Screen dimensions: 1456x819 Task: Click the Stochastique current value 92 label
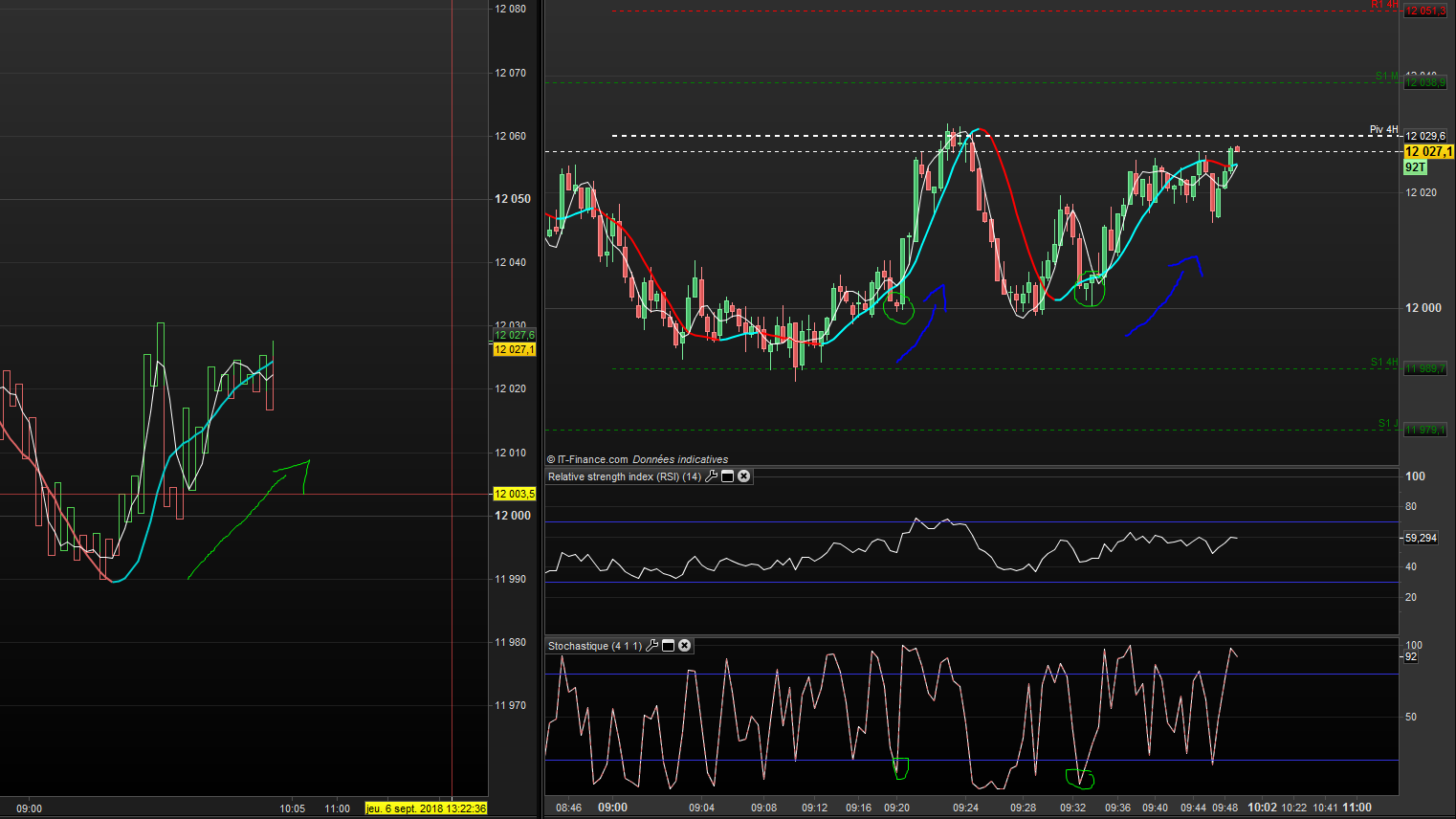tap(1410, 657)
